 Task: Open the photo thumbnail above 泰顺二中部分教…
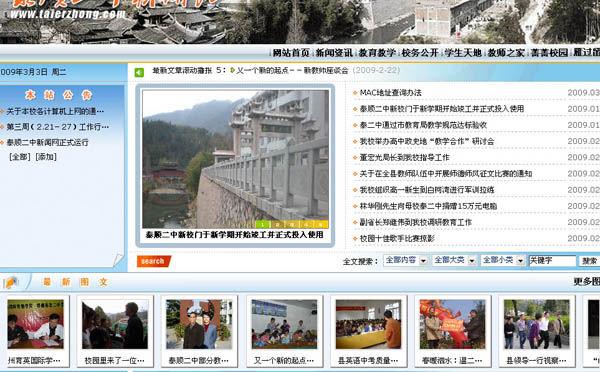point(199,324)
